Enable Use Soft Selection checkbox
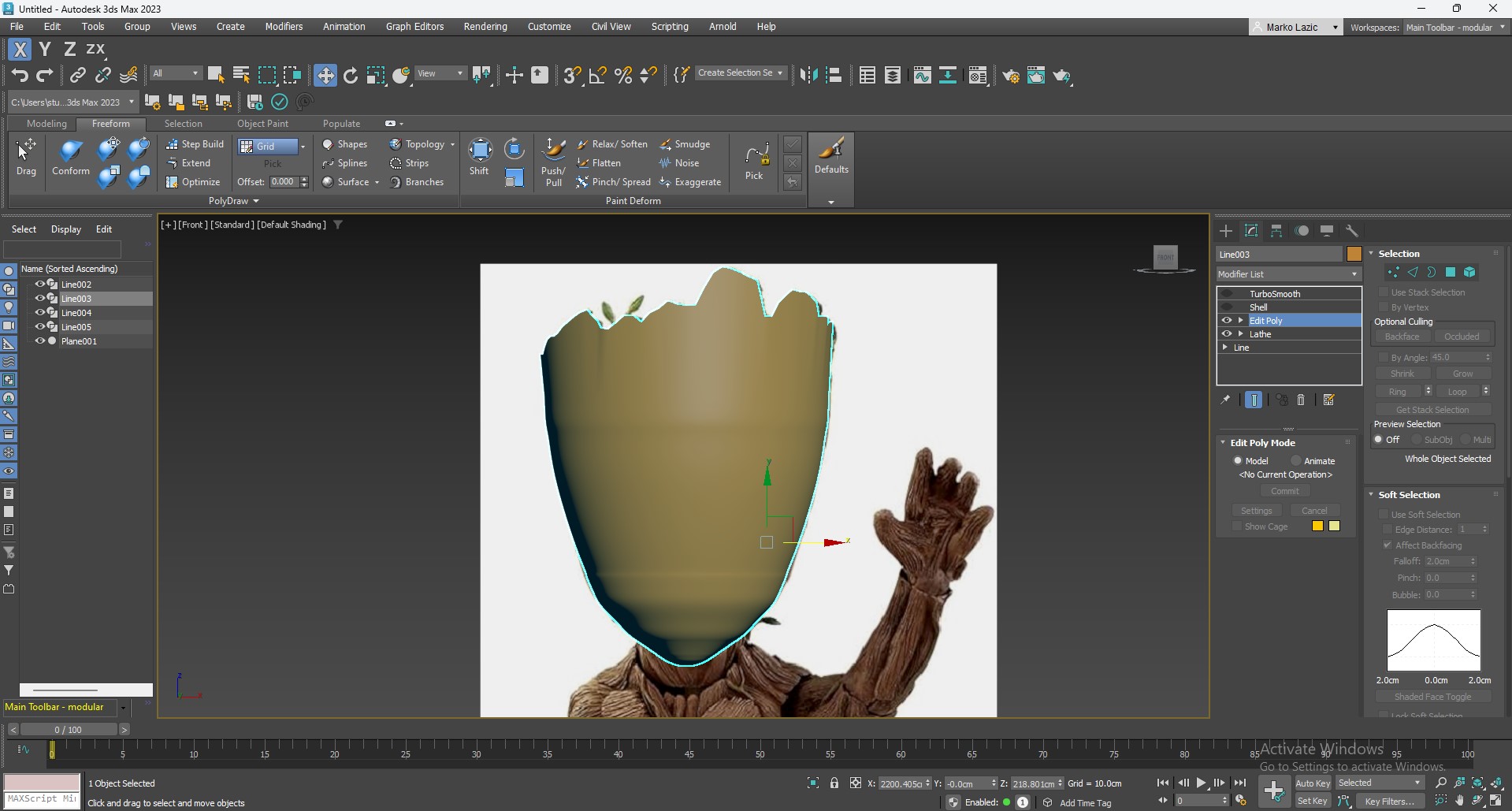This screenshot has width=1512, height=811. [x=1384, y=515]
